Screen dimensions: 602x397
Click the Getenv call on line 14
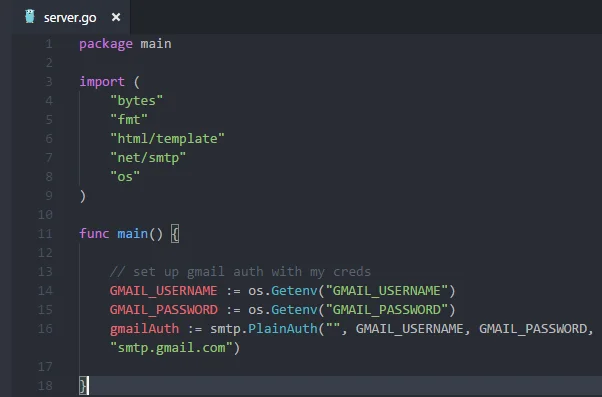point(294,291)
